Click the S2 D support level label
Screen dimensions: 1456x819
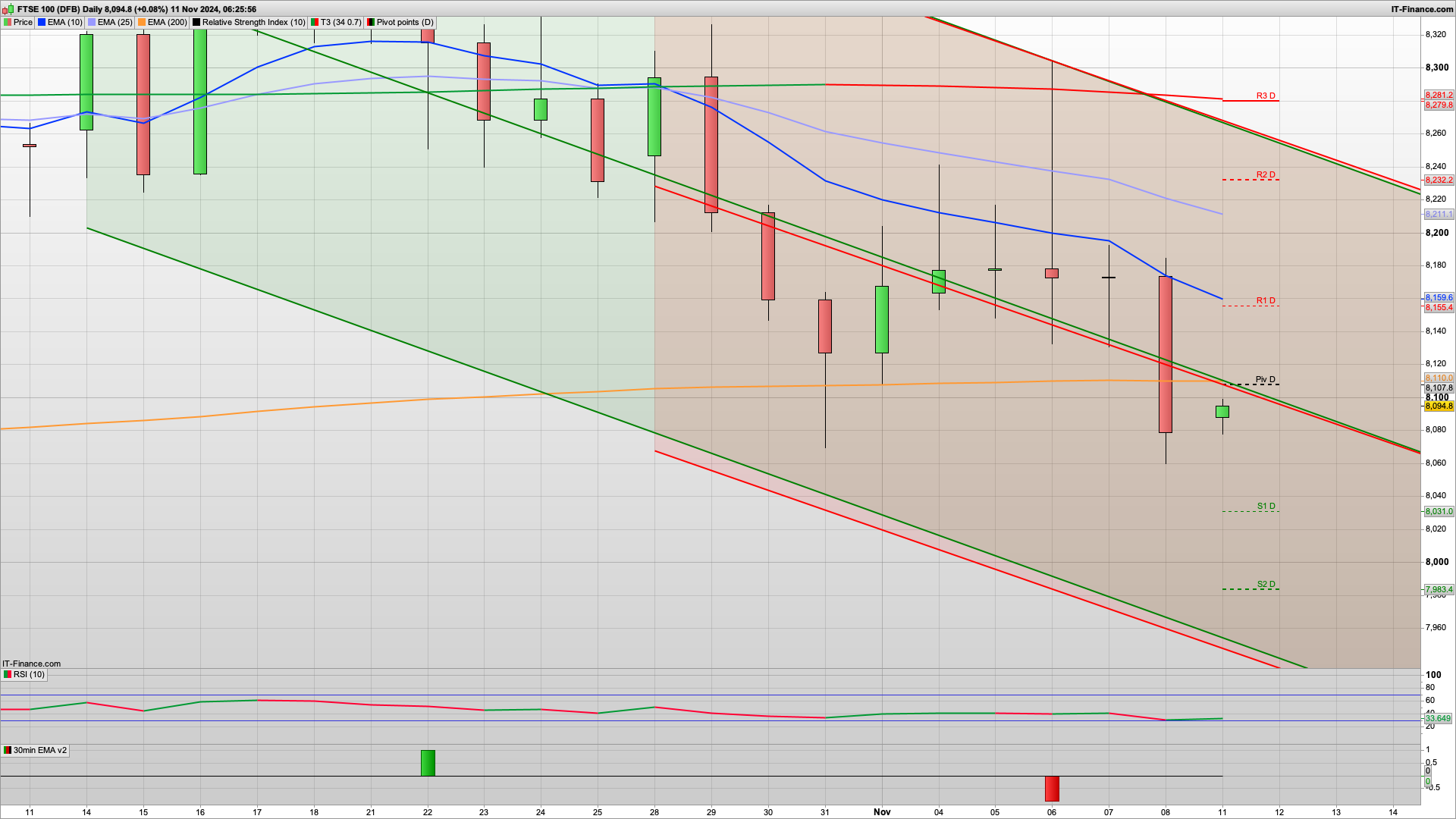tap(1266, 584)
